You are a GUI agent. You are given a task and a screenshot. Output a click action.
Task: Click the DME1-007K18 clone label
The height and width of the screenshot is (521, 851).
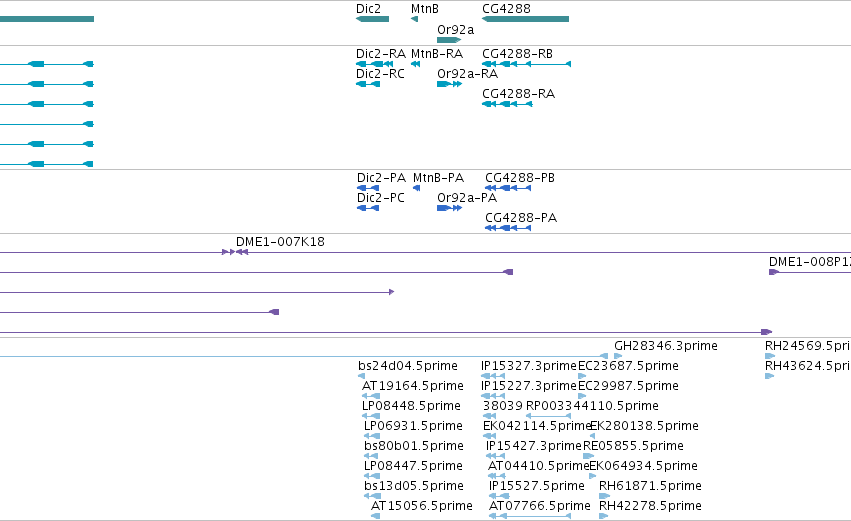pos(280,242)
